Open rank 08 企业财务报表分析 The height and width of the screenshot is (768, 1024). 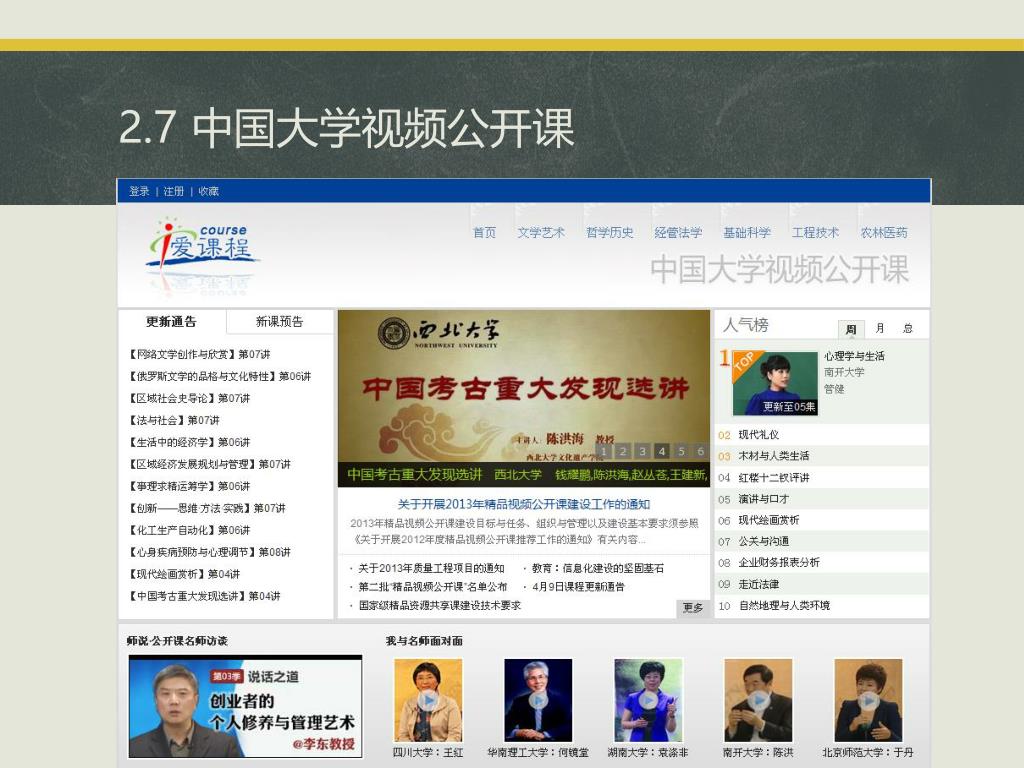tap(778, 563)
